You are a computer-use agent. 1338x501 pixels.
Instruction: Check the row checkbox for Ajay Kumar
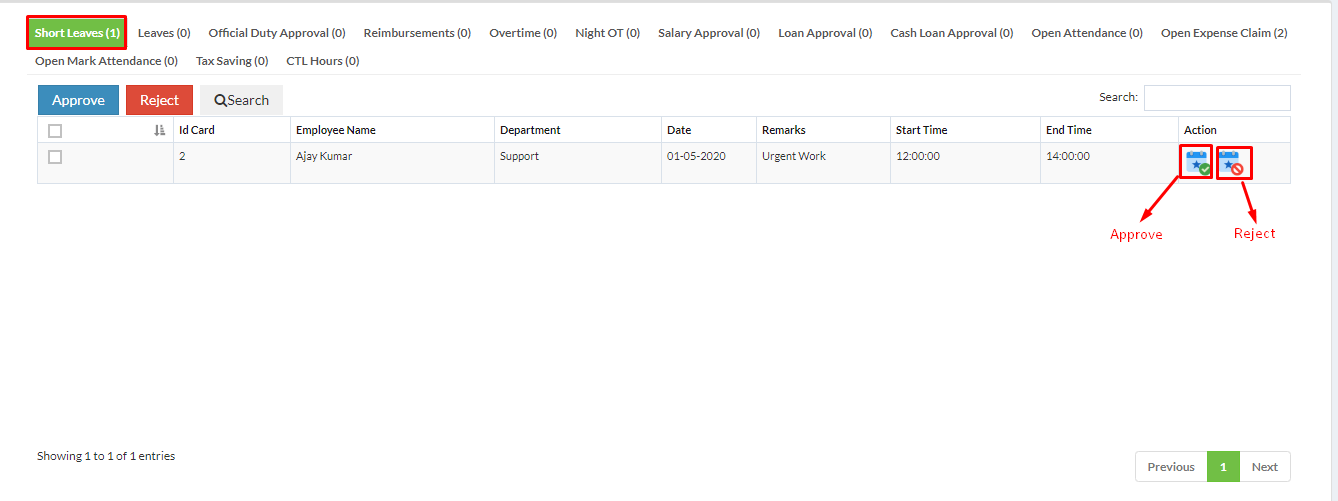coord(55,157)
